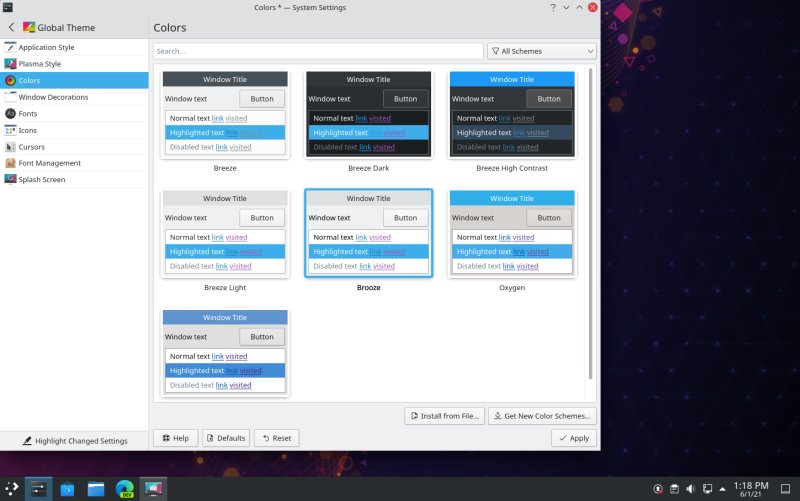
Task: Select the Breeze Dark color scheme
Action: (x=368, y=114)
